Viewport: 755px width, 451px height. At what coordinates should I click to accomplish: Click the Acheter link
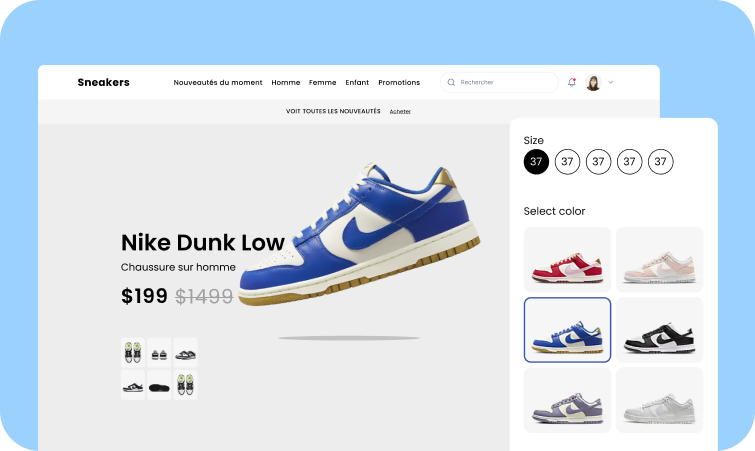pyautogui.click(x=400, y=111)
